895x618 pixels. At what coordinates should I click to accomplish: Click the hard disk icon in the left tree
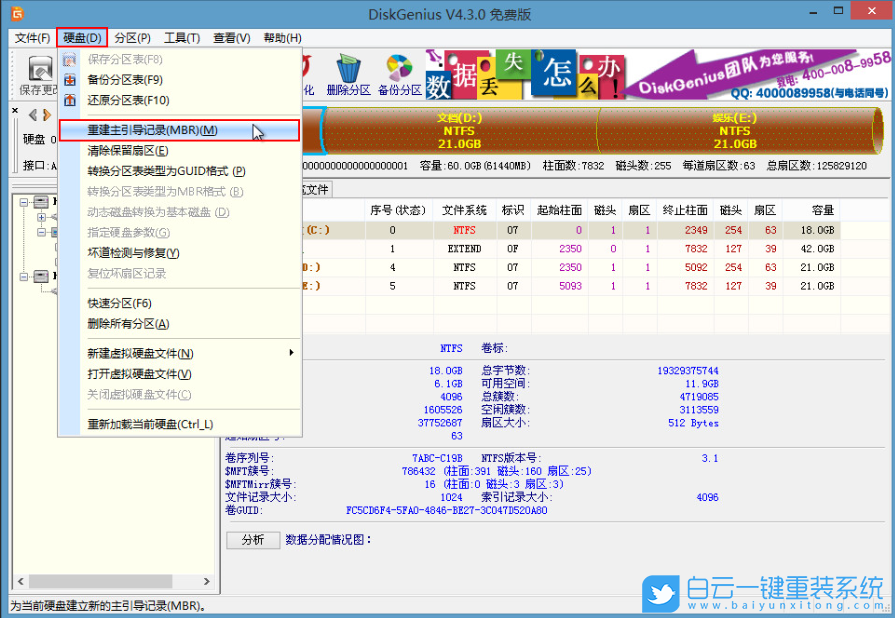click(x=41, y=202)
